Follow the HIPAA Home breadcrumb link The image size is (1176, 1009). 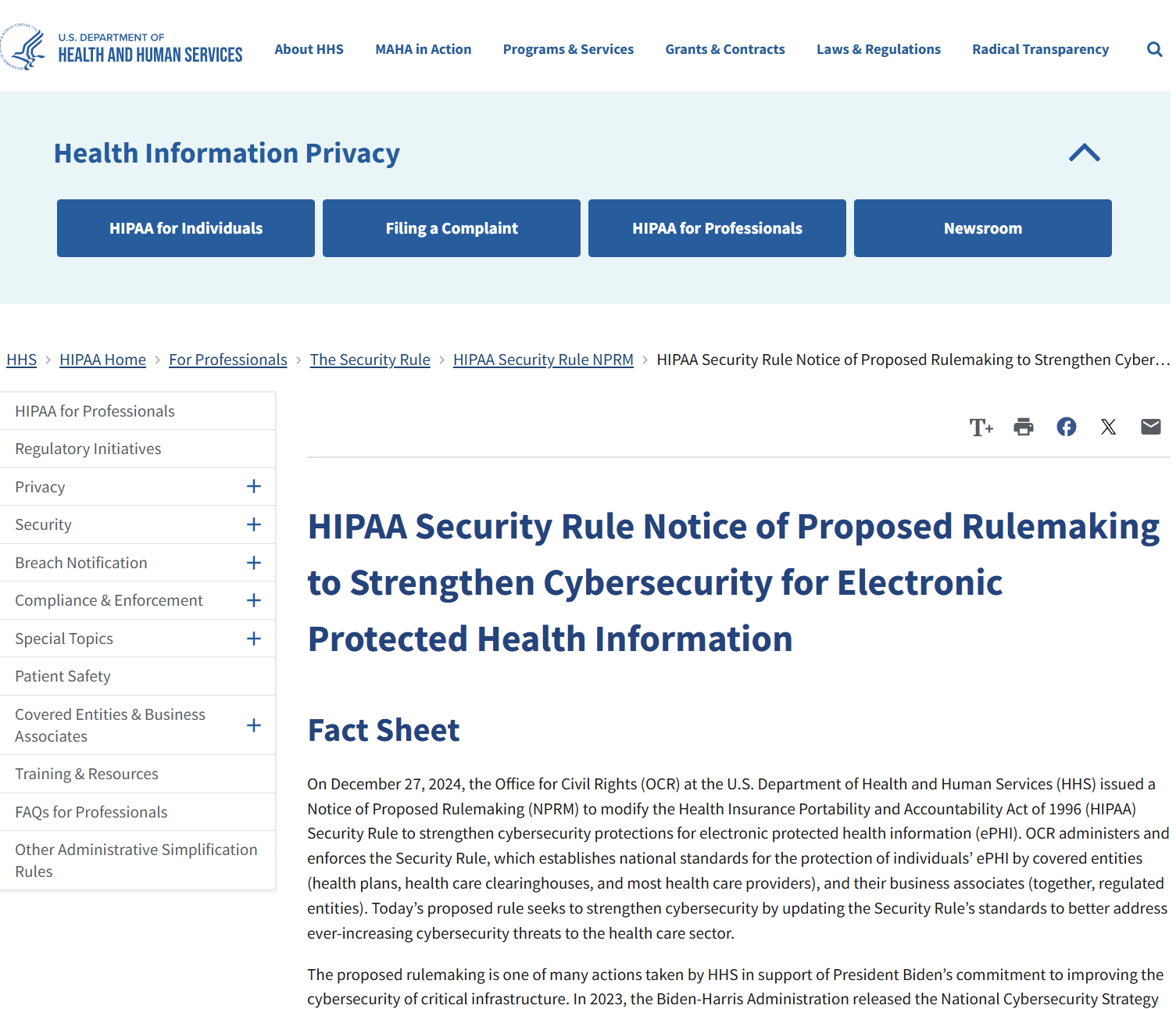pyautogui.click(x=102, y=360)
